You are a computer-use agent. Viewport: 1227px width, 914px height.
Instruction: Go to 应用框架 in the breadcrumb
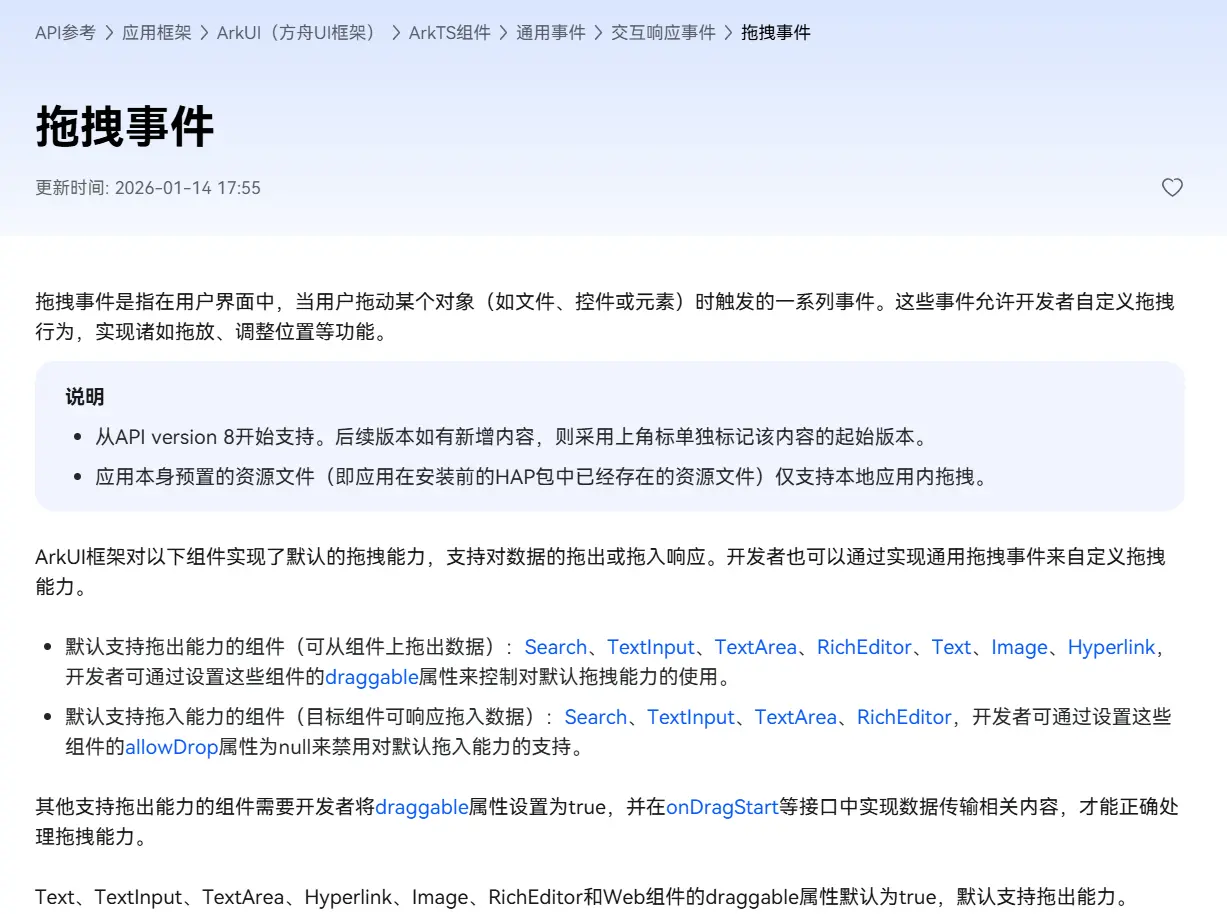click(156, 33)
